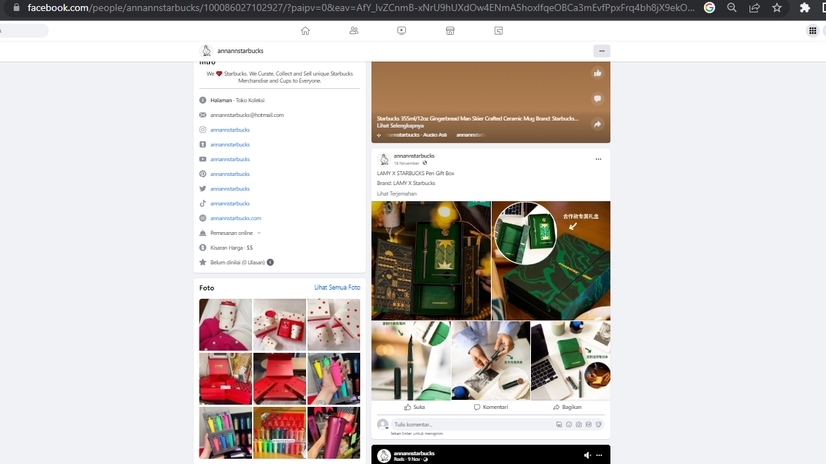The width and height of the screenshot is (826, 464).
Task: Open the Marketplace icon in top navigation
Action: [450, 31]
